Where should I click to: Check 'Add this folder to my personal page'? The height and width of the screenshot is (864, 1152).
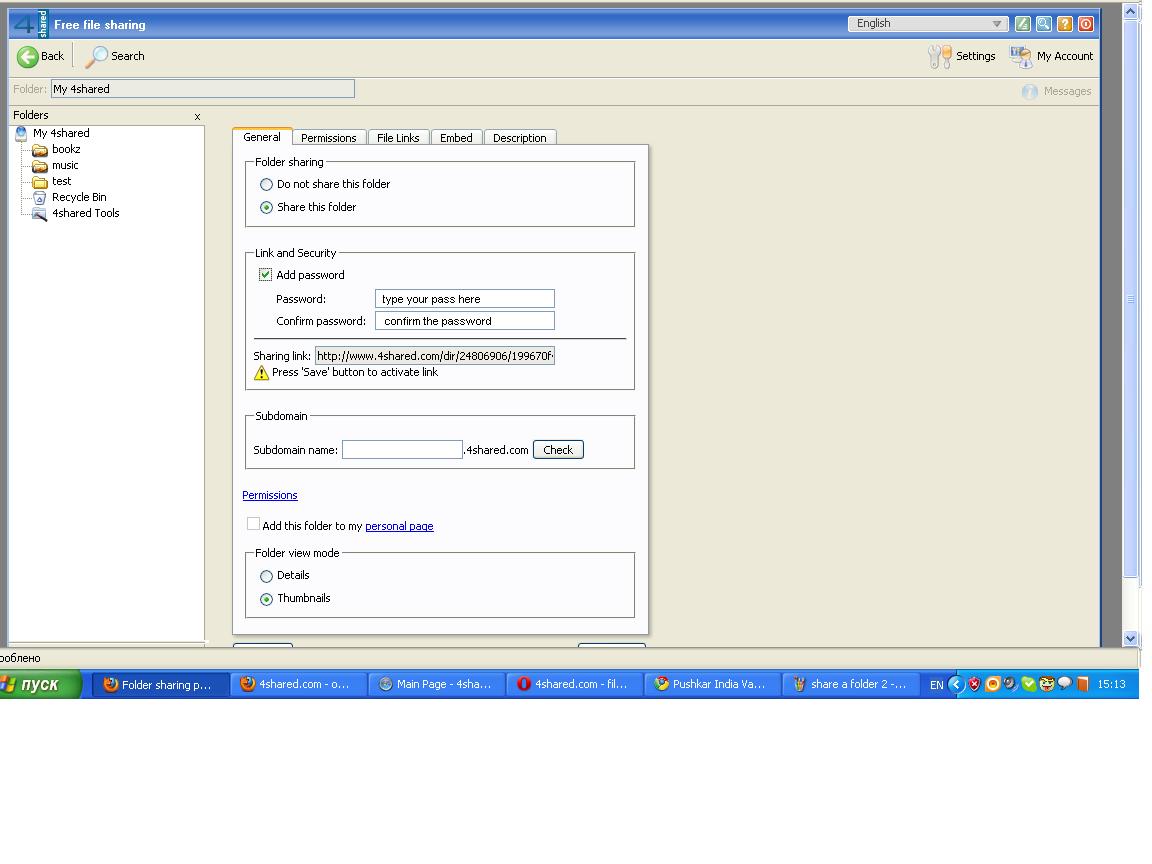pyautogui.click(x=253, y=524)
